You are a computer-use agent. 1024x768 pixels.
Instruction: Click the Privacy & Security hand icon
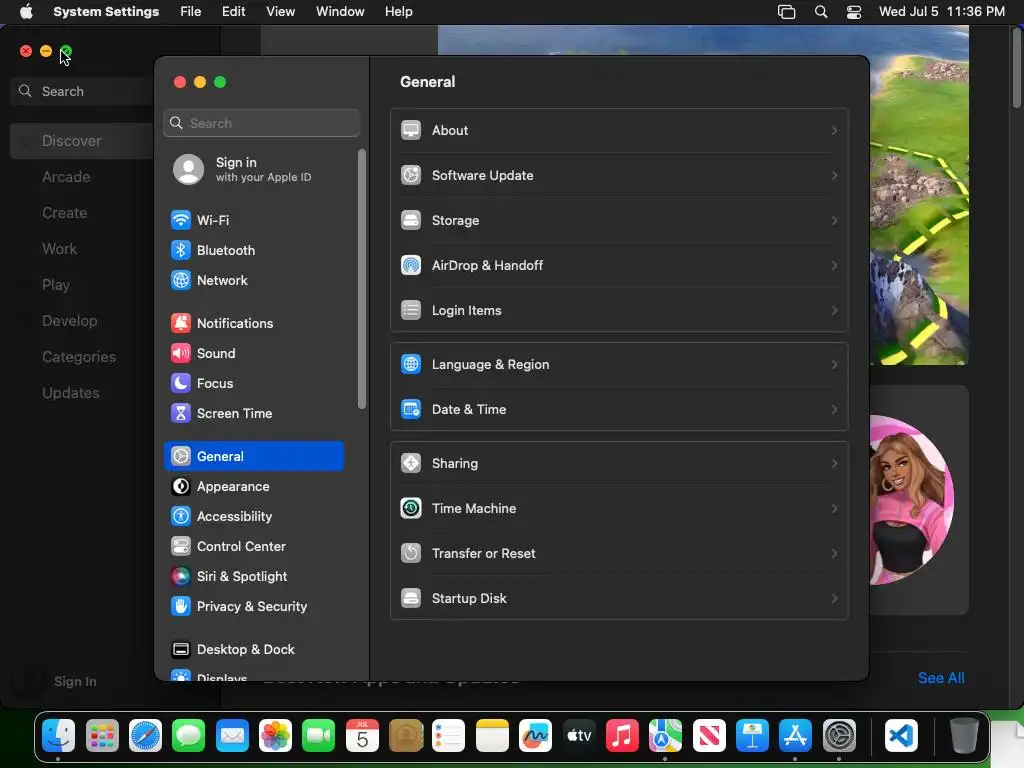click(181, 607)
